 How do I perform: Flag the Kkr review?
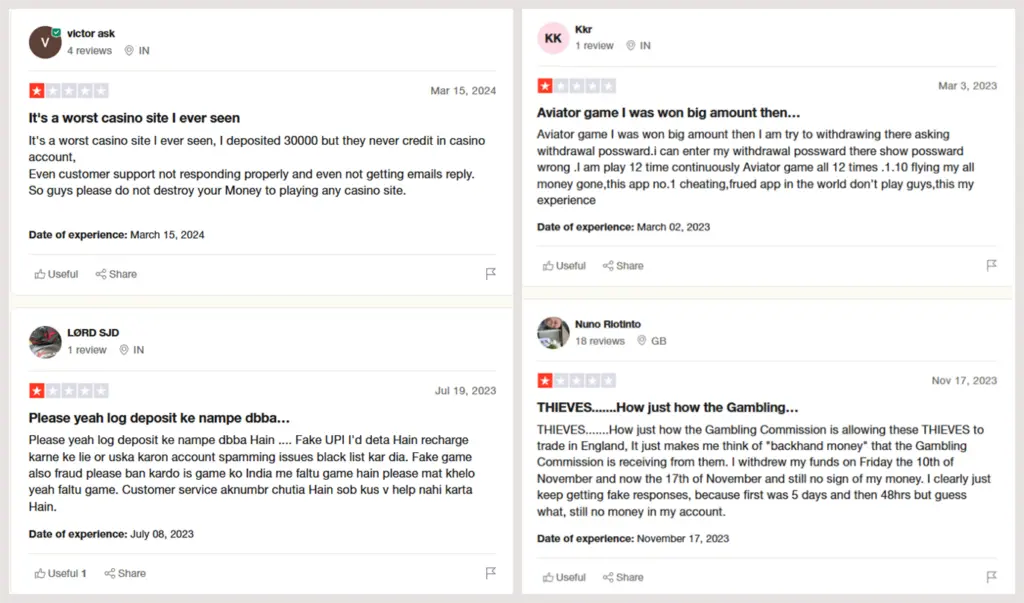click(x=991, y=266)
